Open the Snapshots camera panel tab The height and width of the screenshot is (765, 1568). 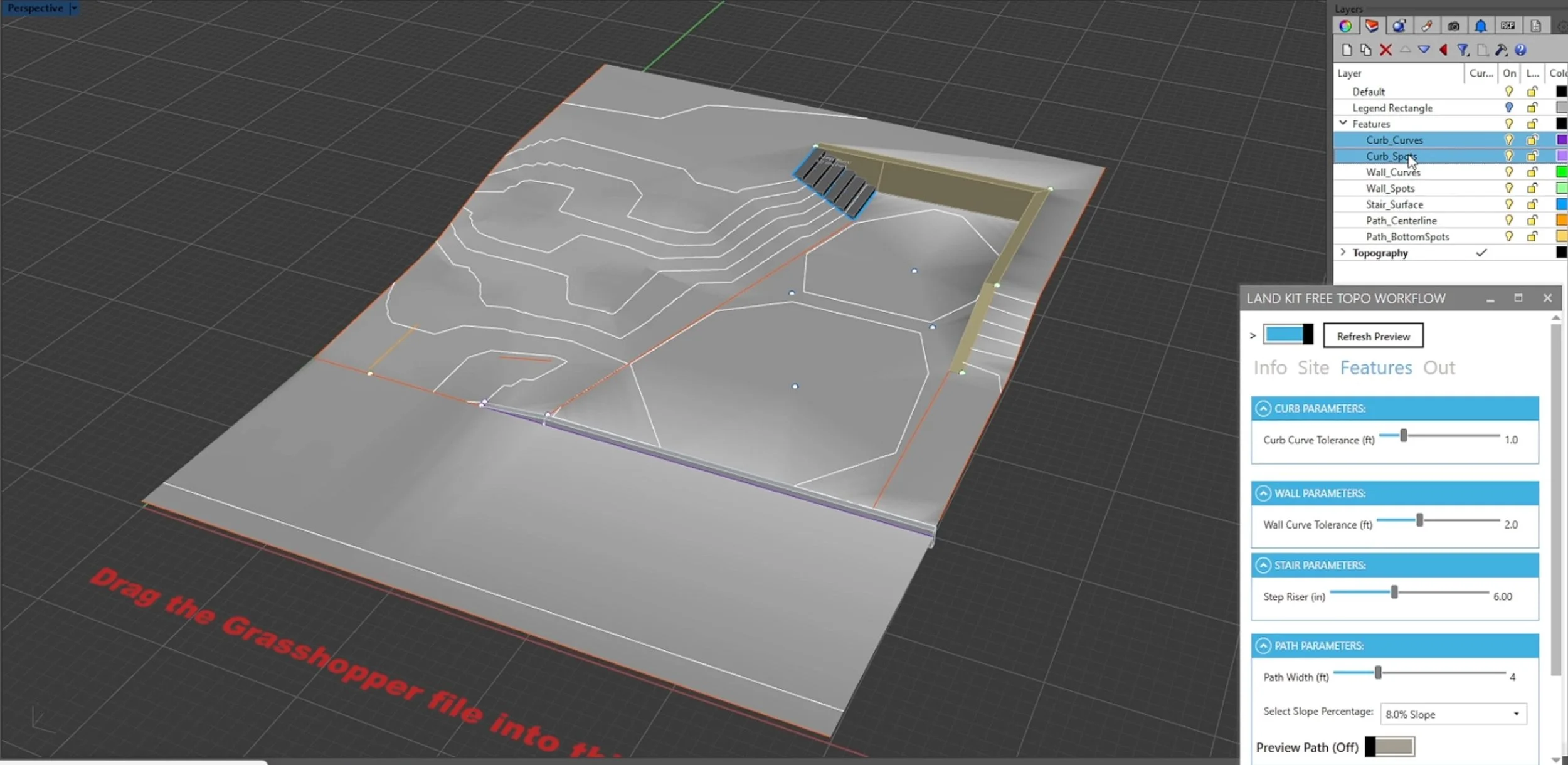pyautogui.click(x=1454, y=26)
